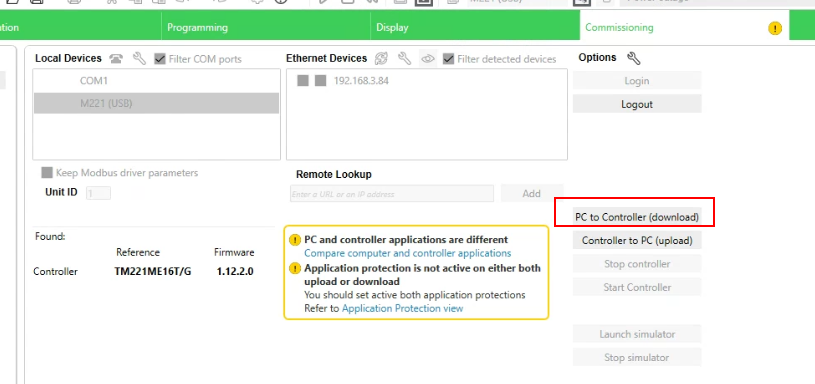Focus the Remote Lookup URL or IP field
Image resolution: width=815 pixels, height=384 pixels.
pyautogui.click(x=392, y=194)
